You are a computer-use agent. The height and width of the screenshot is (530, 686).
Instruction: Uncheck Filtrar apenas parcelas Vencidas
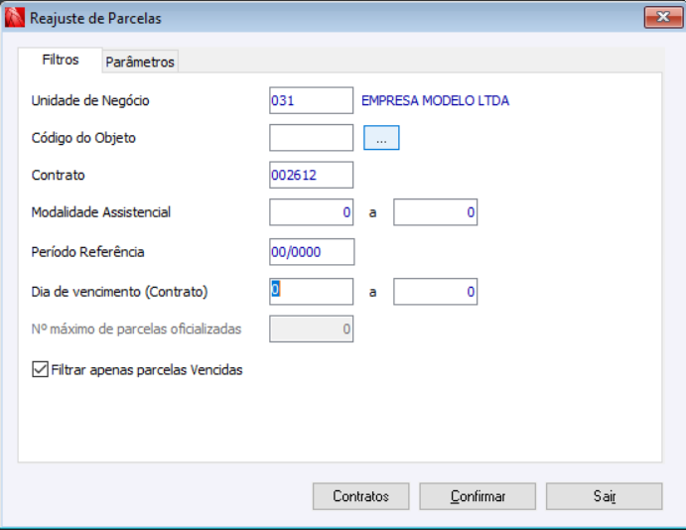[41, 369]
